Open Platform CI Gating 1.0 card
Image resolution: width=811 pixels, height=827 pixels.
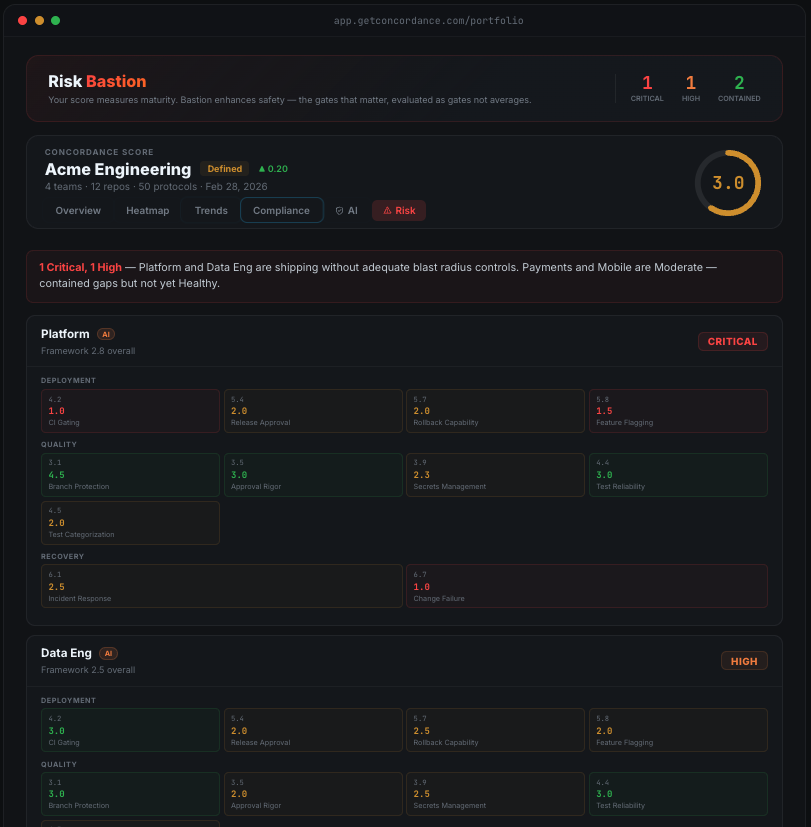130,411
